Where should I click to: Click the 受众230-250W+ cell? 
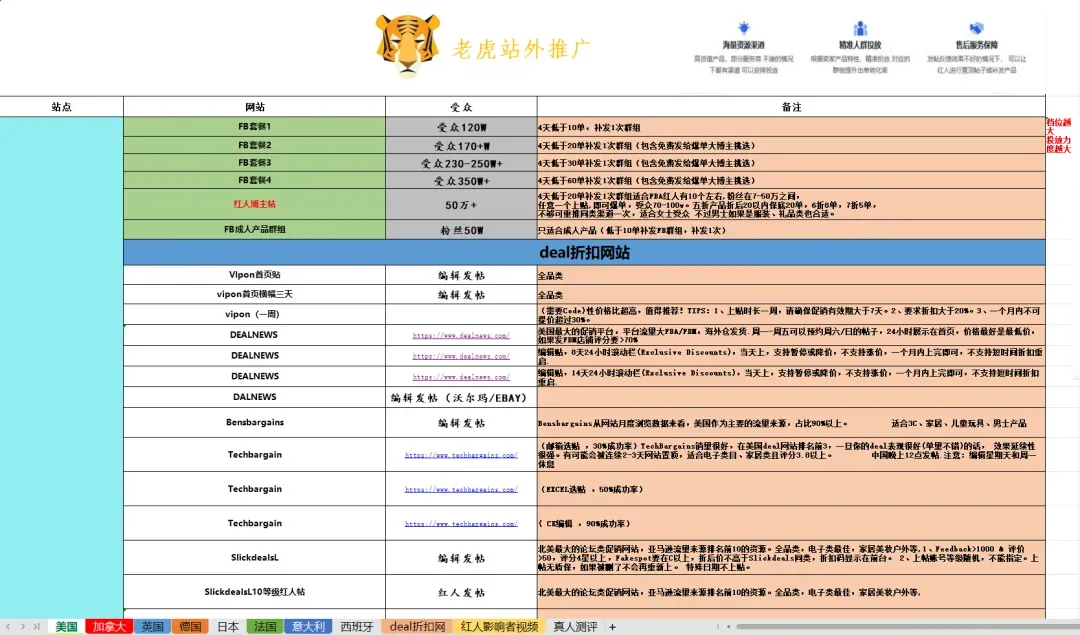click(461, 163)
